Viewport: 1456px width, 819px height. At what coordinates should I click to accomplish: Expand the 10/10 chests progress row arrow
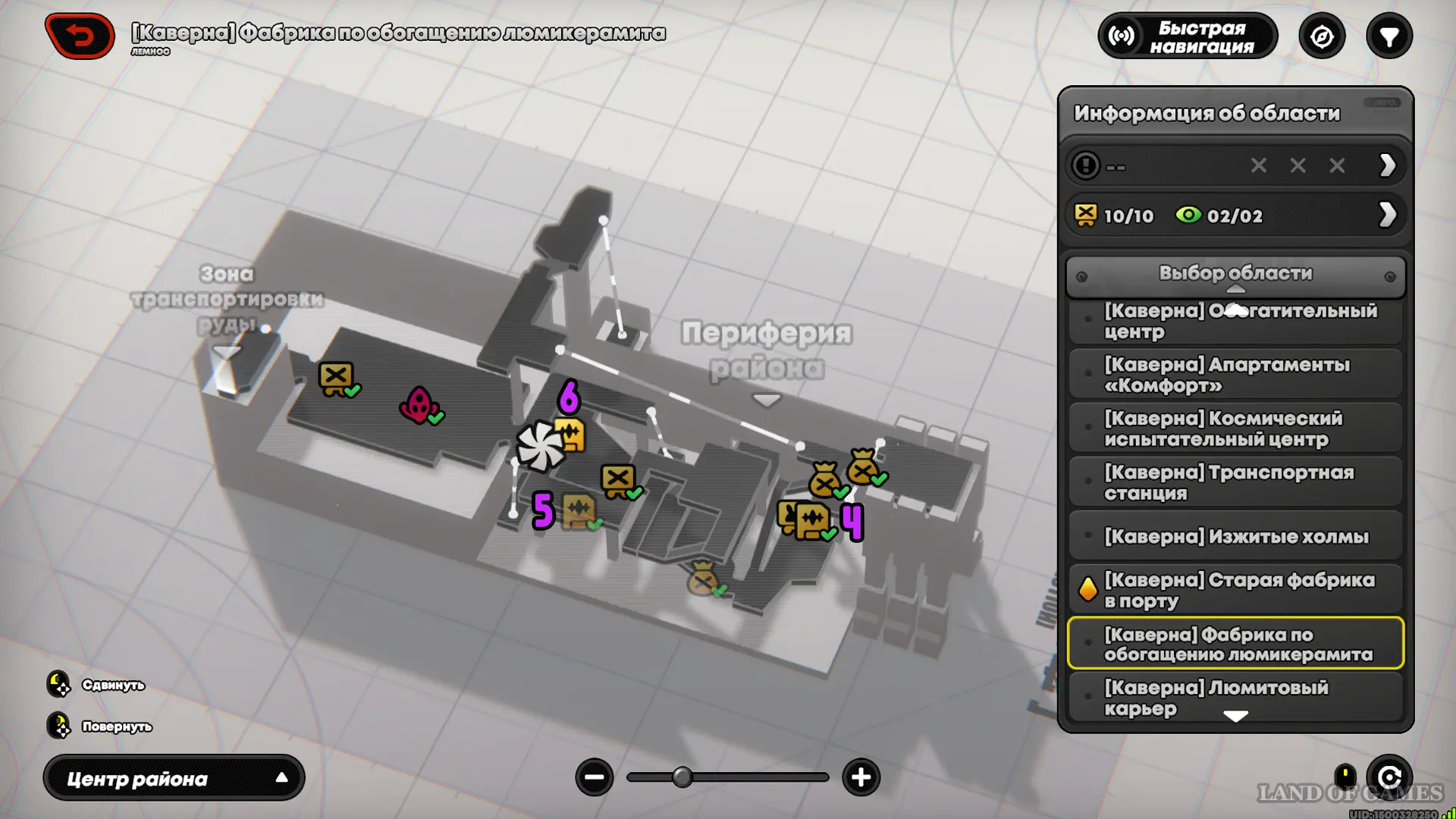click(1386, 215)
